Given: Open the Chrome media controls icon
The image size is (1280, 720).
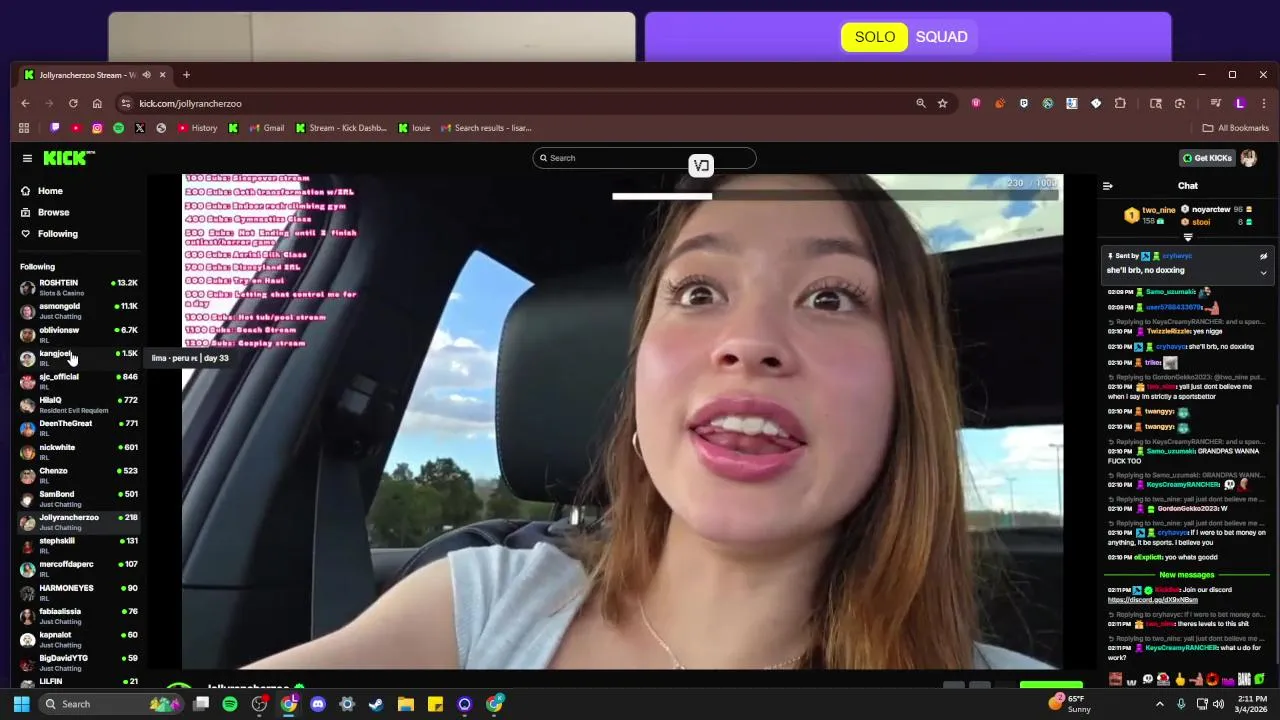Looking at the screenshot, I should pyautogui.click(x=1216, y=103).
